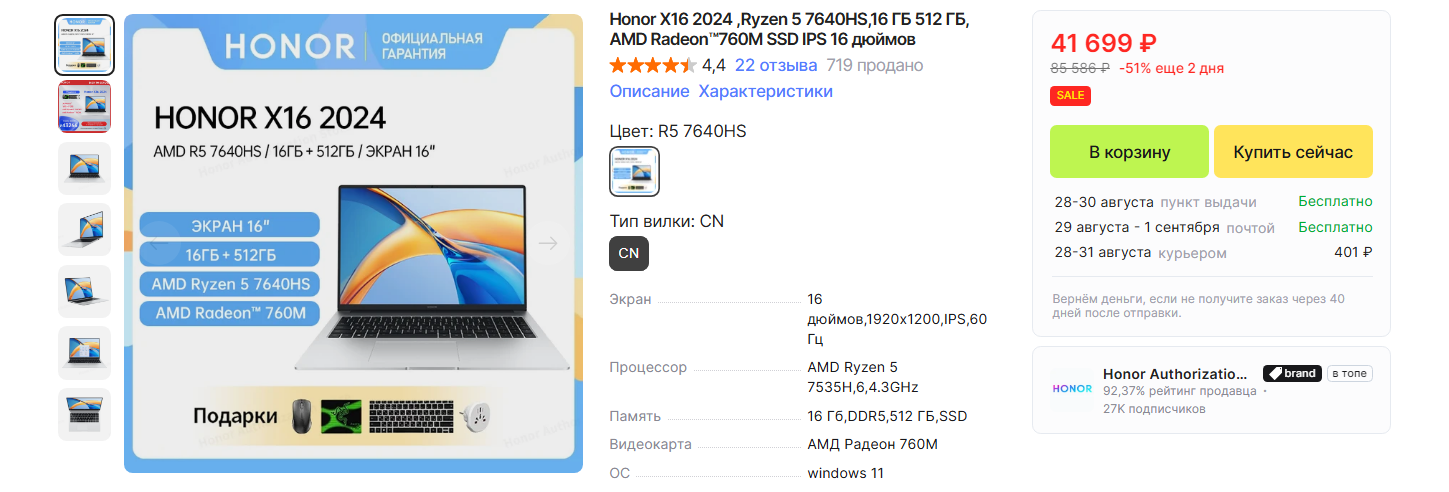Open the Описание tab link
This screenshot has width=1449, height=492.
tap(649, 91)
